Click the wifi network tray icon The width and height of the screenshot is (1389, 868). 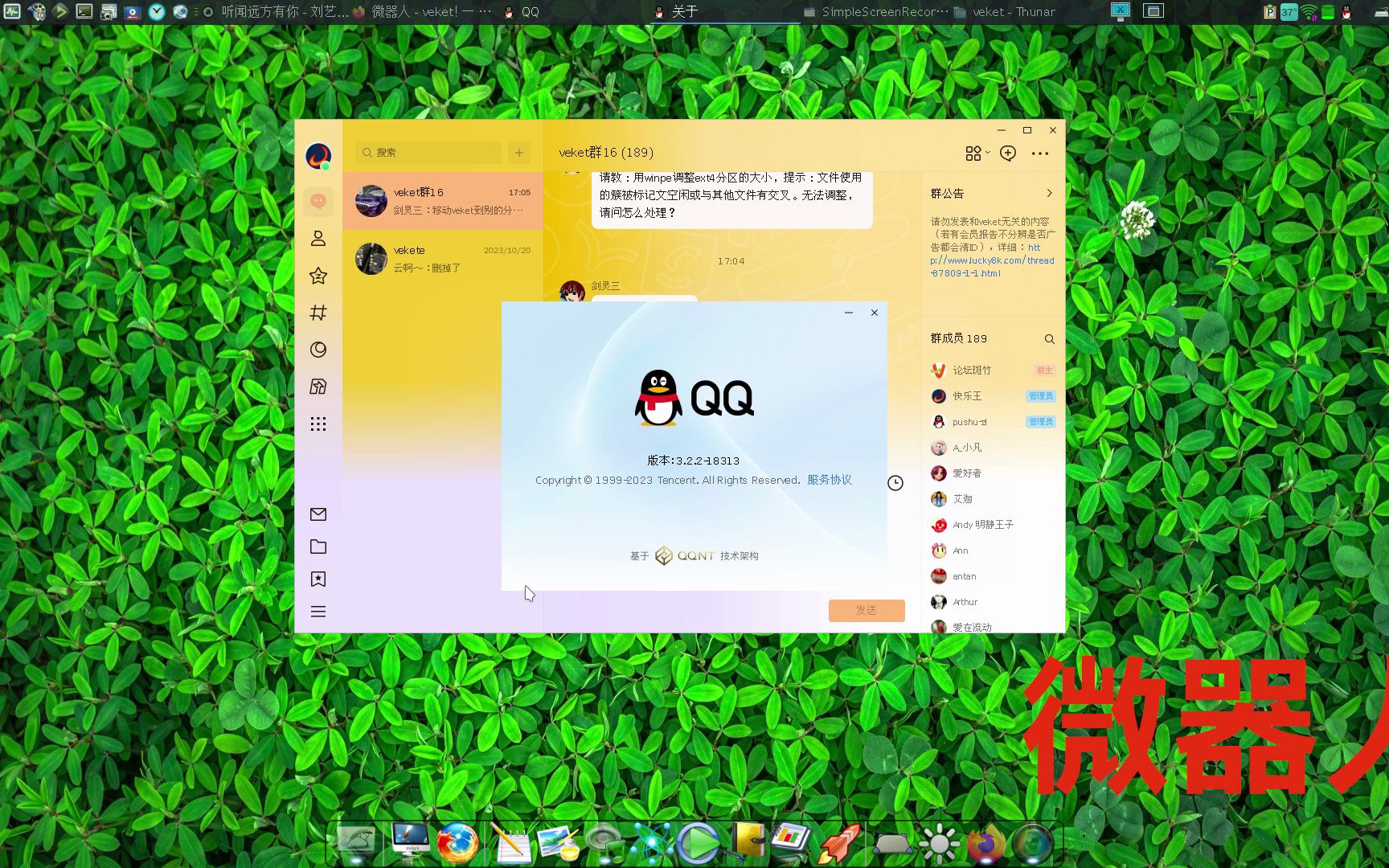pyautogui.click(x=1309, y=12)
